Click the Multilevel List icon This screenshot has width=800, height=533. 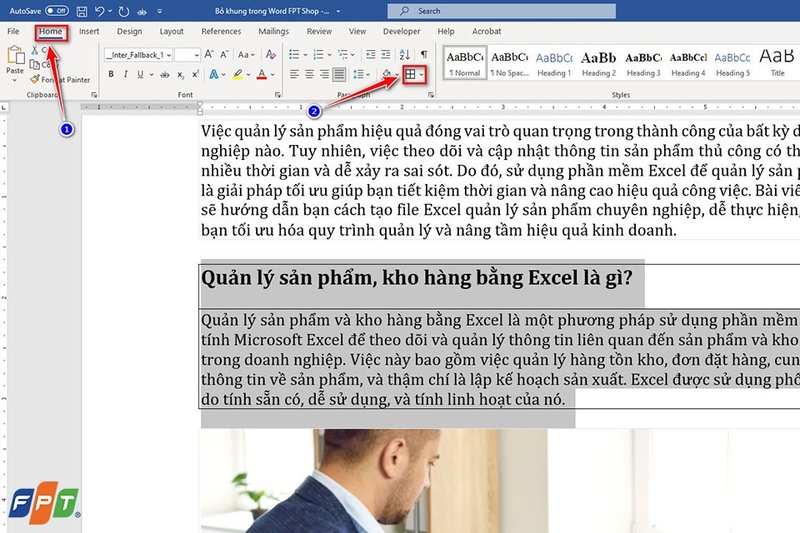(343, 55)
